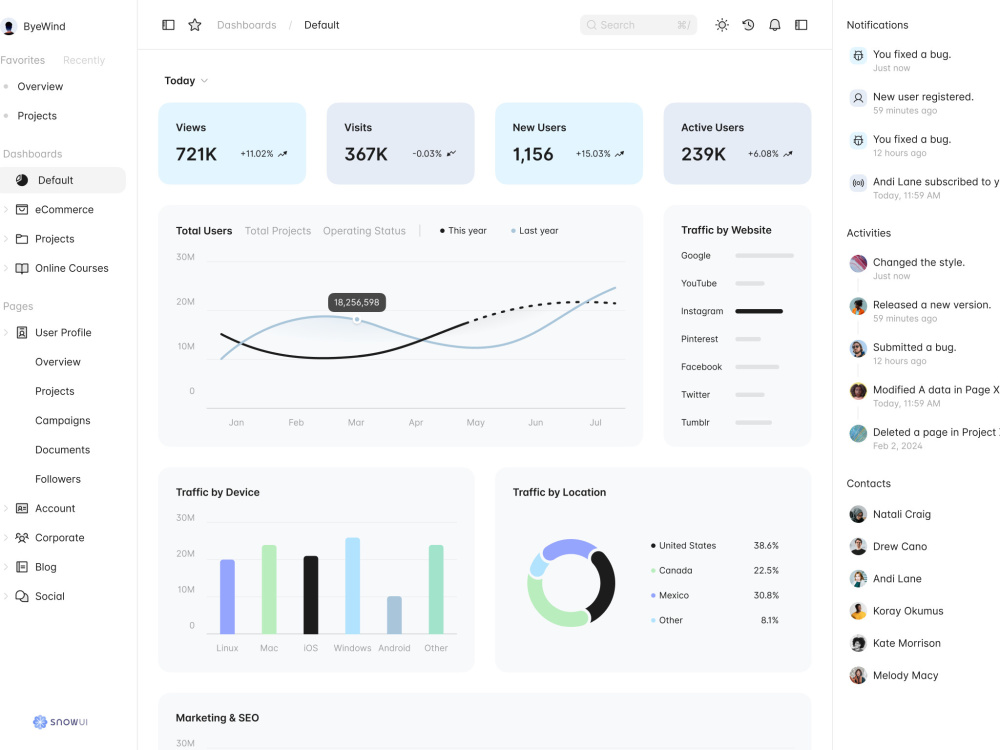The image size is (1000, 750).
Task: Expand the Blog chevron
Action: click(x=6, y=567)
